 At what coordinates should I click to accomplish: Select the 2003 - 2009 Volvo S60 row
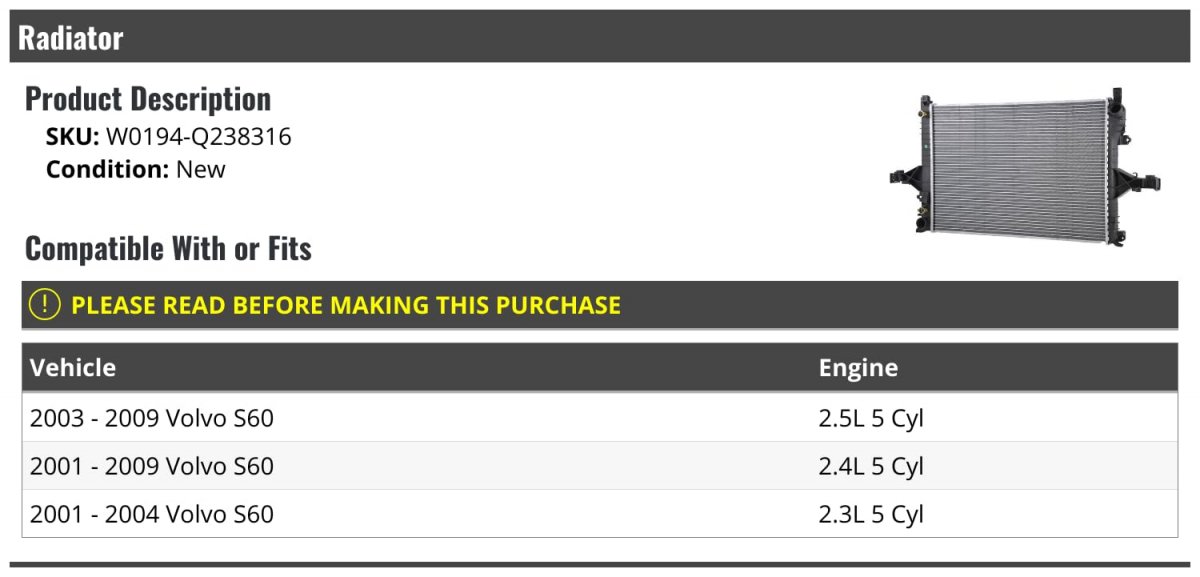pos(152,418)
